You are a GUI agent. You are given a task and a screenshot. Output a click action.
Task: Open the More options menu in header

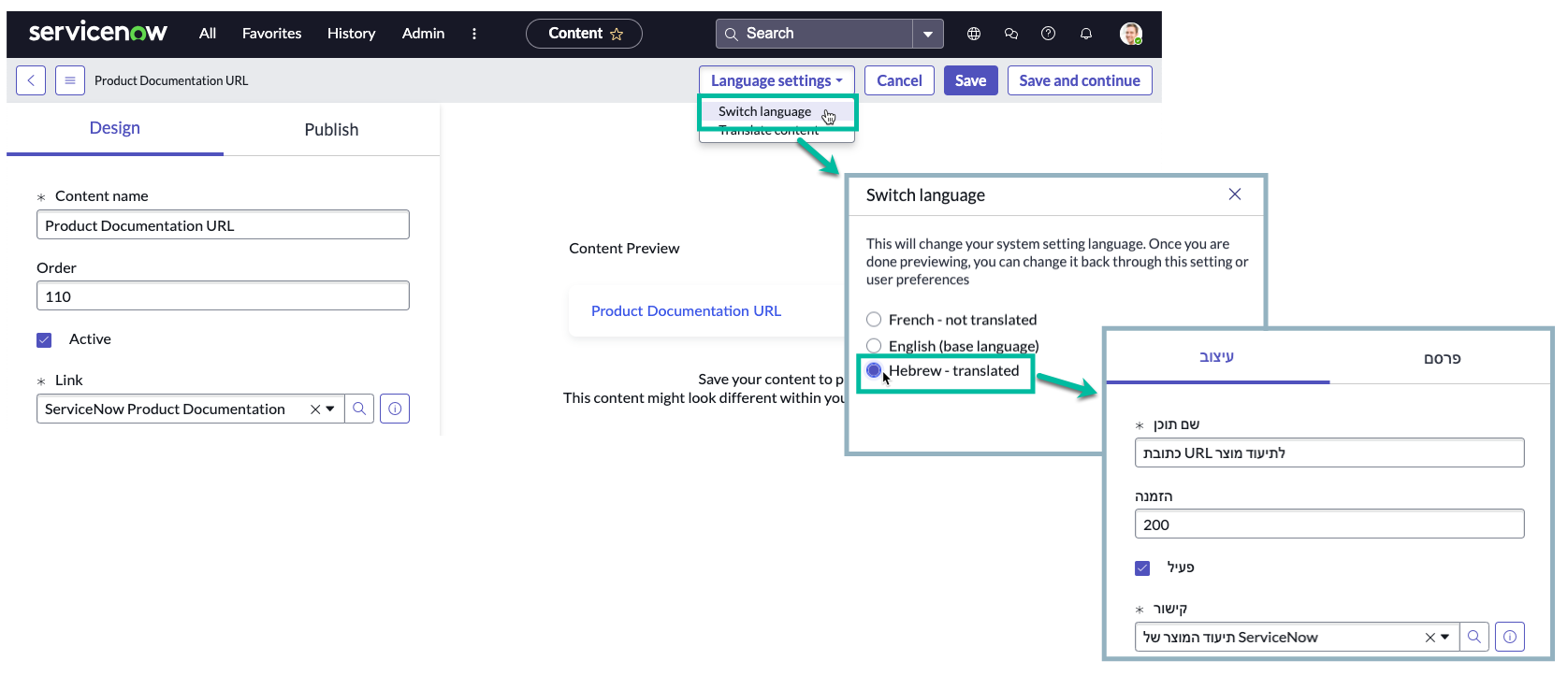pos(474,34)
